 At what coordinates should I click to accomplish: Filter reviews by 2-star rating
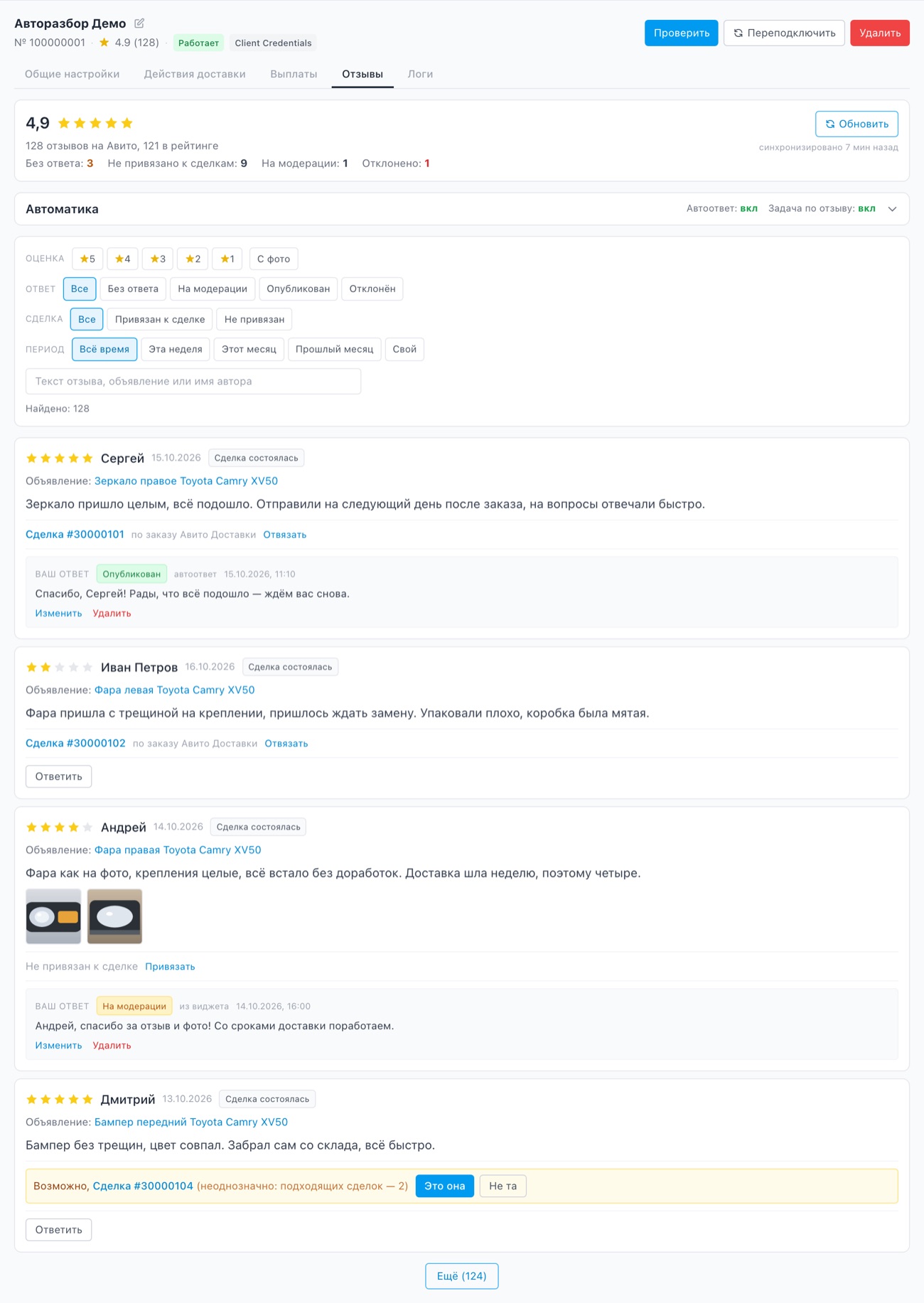pyautogui.click(x=193, y=259)
